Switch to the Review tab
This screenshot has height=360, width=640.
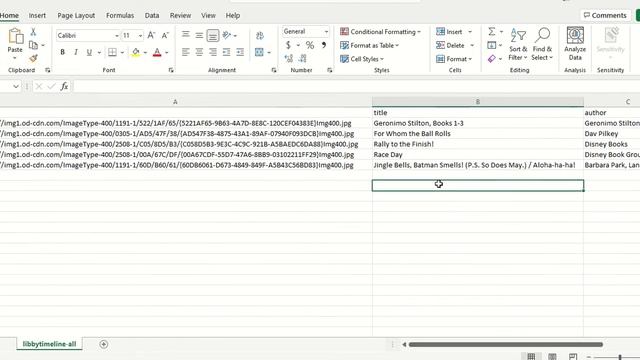180,16
